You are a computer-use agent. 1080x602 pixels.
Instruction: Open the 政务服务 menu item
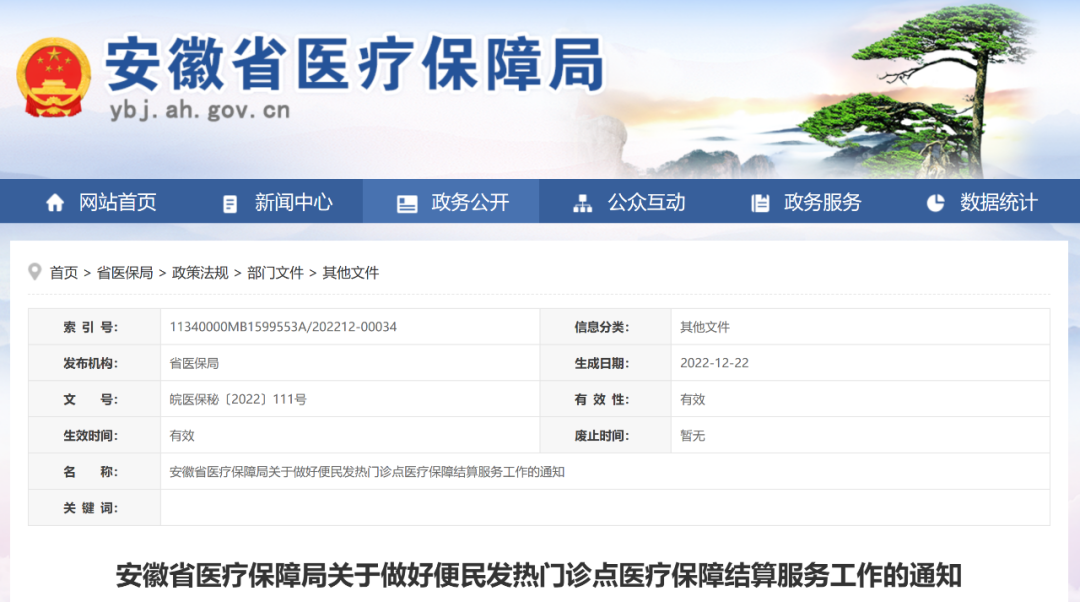coord(823,203)
